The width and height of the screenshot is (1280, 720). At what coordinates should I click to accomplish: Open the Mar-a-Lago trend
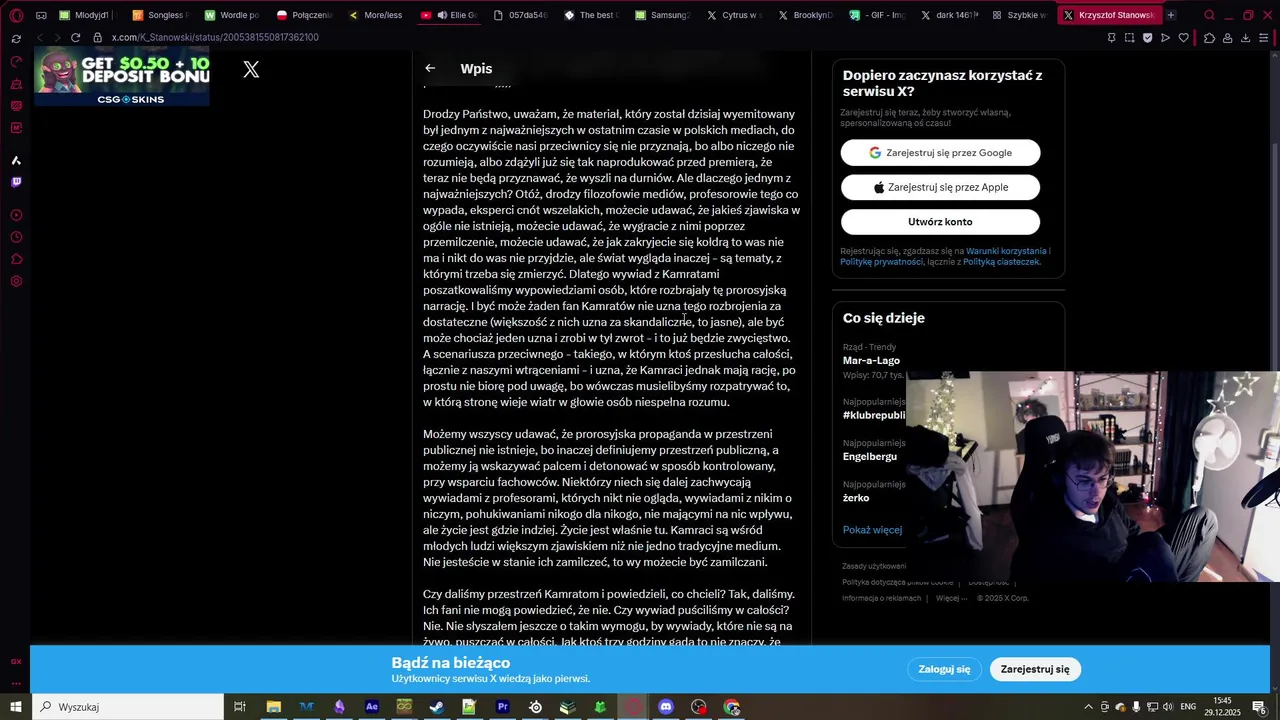871,360
